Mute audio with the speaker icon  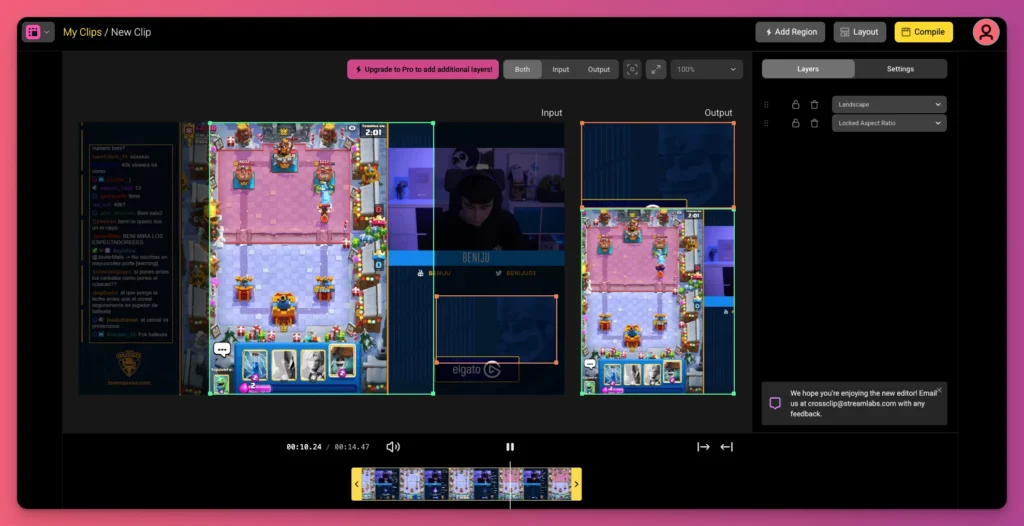point(392,447)
